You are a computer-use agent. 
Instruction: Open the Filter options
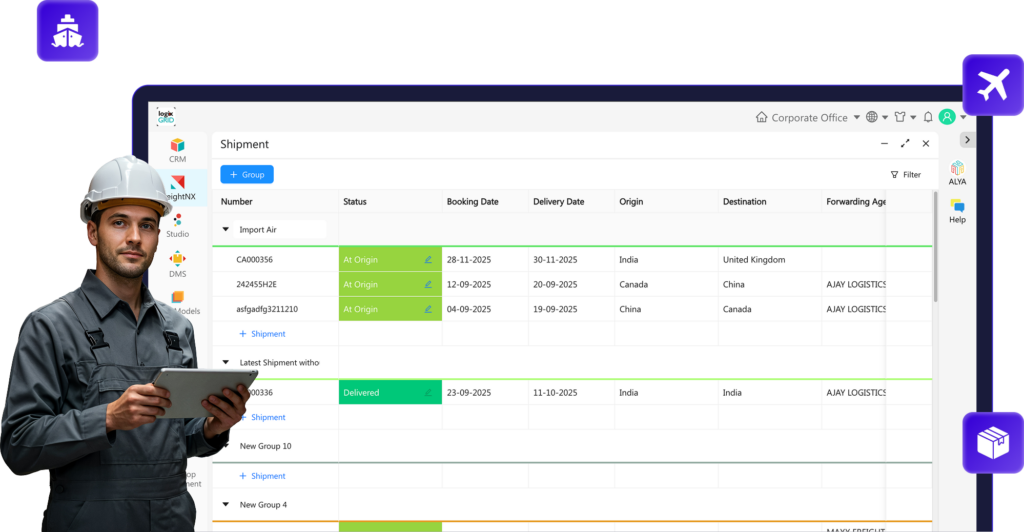pyautogui.click(x=905, y=174)
